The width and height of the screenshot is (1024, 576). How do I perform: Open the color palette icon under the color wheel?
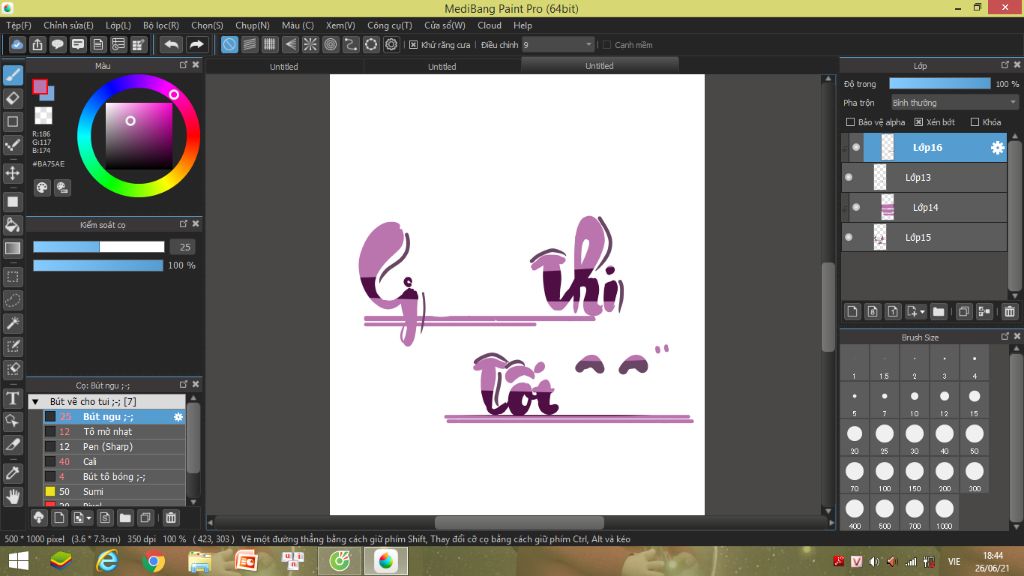click(42, 188)
